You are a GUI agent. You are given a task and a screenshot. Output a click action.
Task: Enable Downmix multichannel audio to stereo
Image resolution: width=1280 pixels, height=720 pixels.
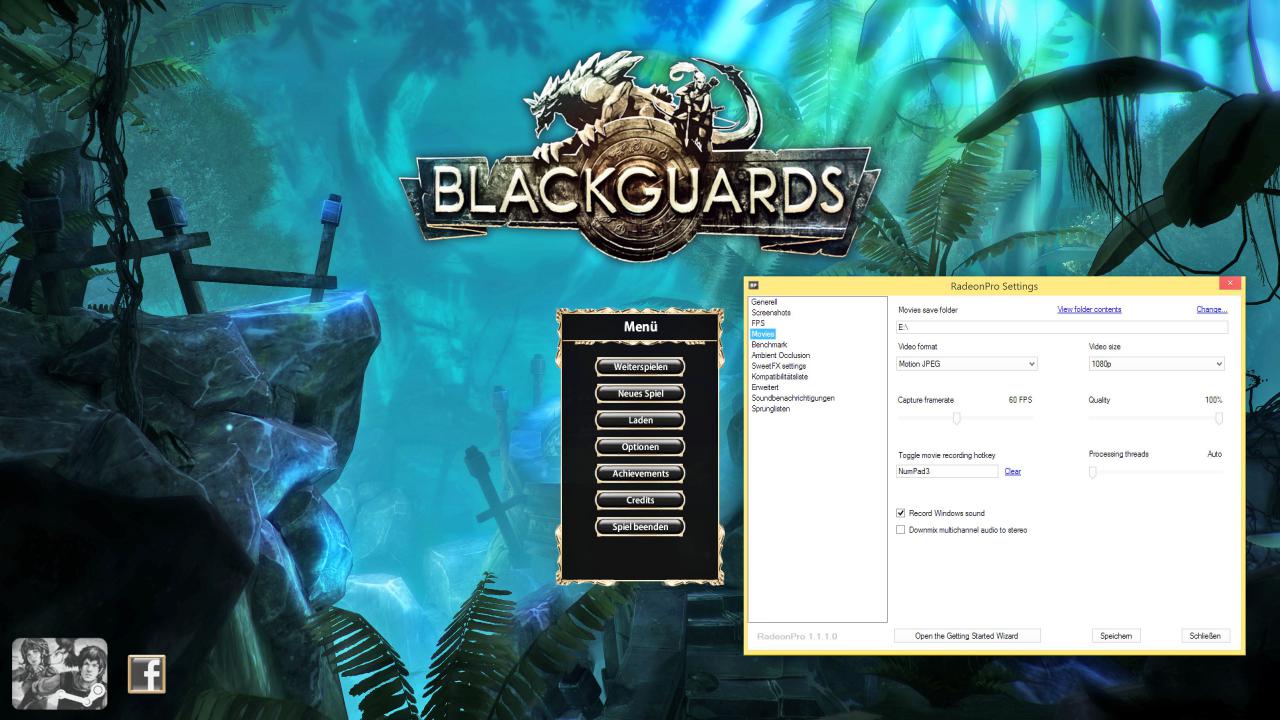click(x=901, y=530)
